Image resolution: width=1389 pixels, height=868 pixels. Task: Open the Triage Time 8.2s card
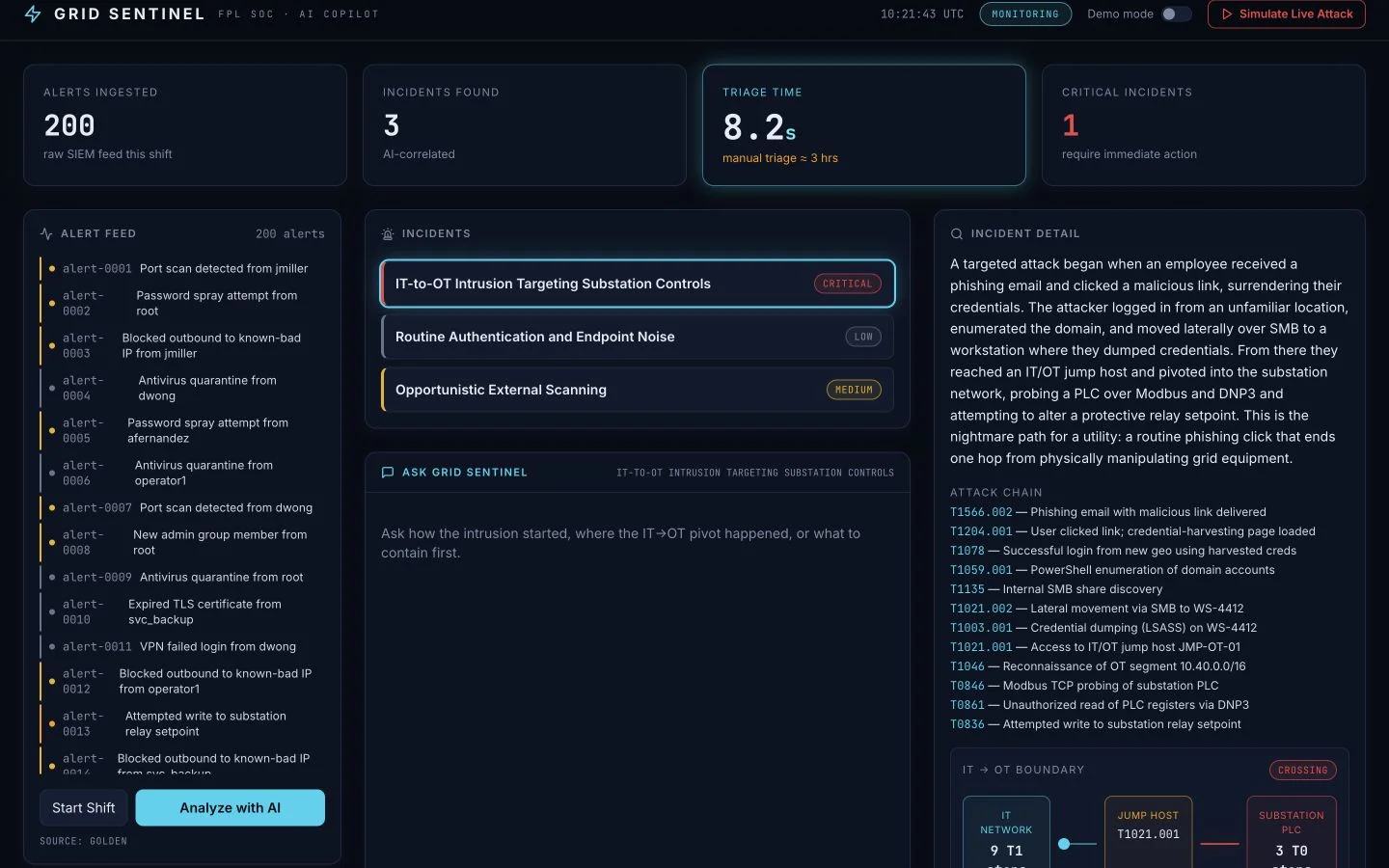(x=864, y=125)
